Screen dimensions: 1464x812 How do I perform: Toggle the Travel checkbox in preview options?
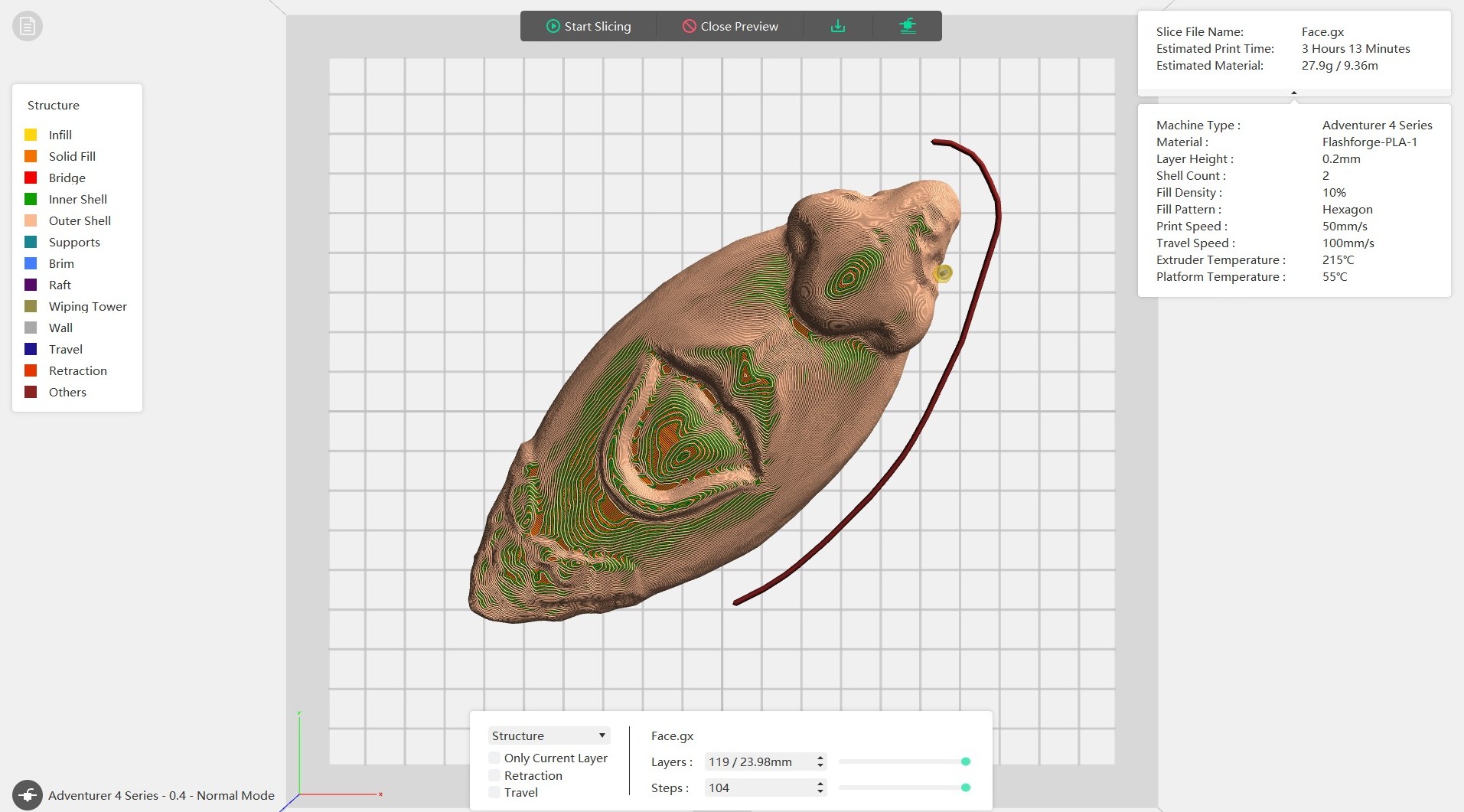coord(494,792)
